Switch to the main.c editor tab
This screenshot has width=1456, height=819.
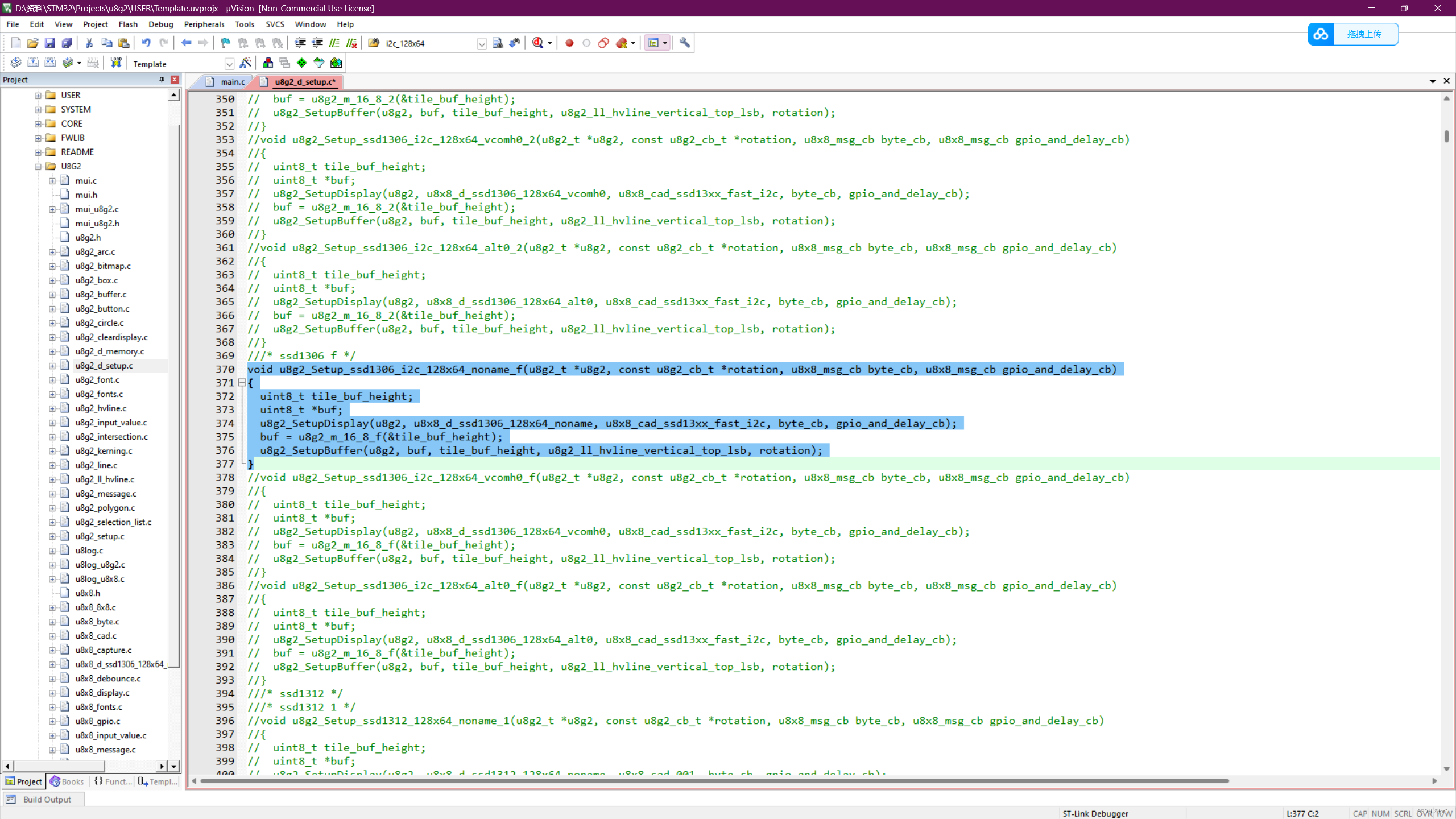coord(232,82)
